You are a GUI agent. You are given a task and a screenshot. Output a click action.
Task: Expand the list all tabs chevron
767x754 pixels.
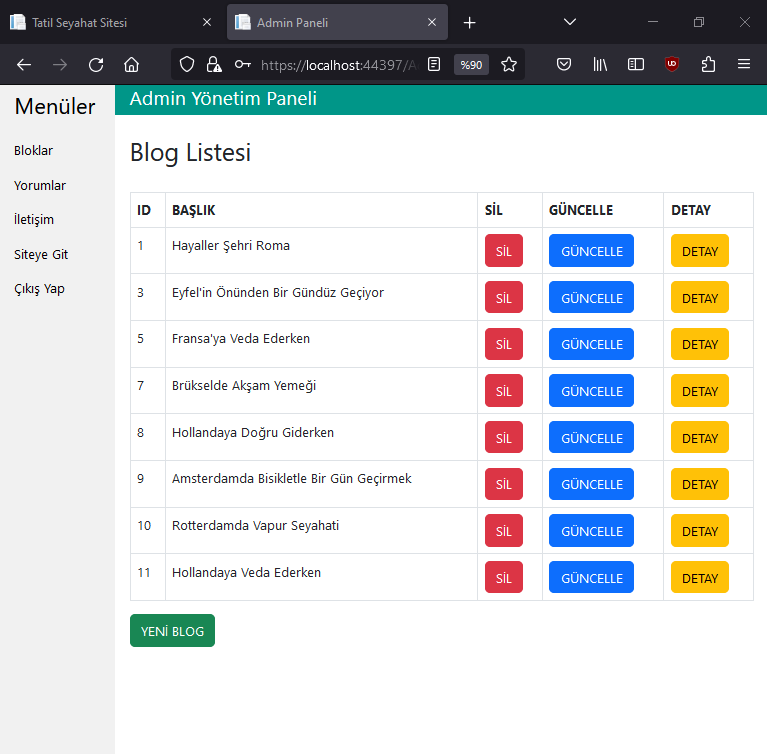(570, 22)
